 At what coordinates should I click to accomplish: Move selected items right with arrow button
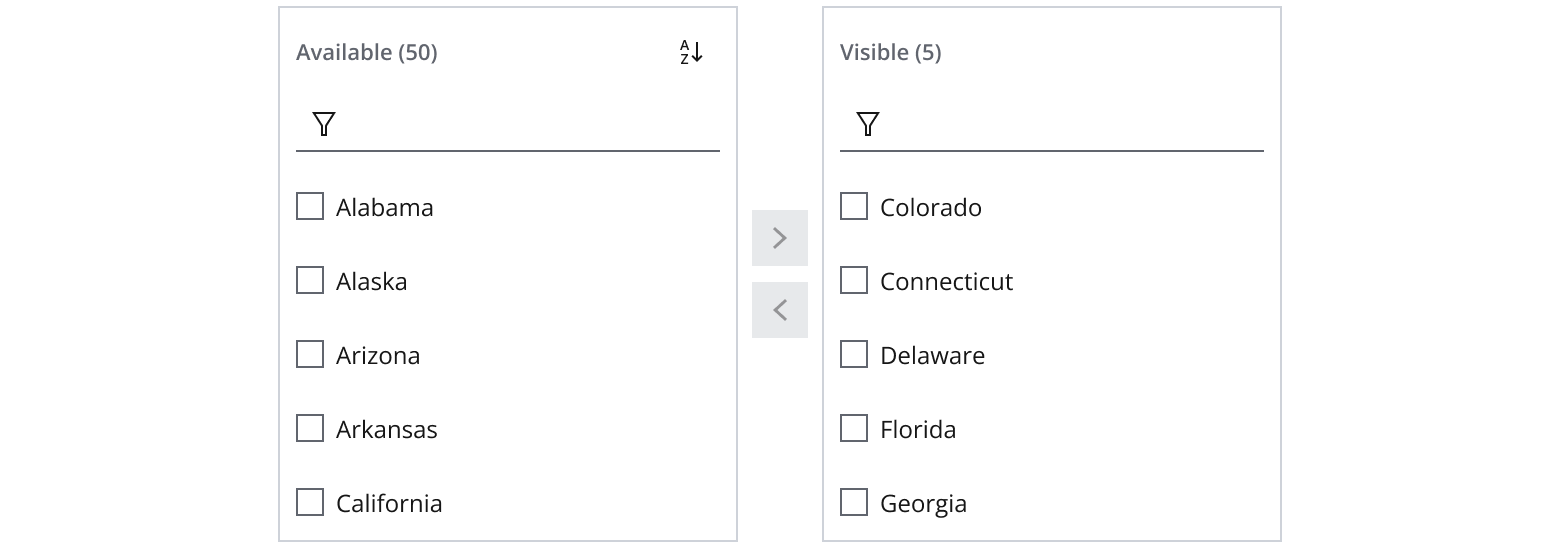tap(780, 238)
